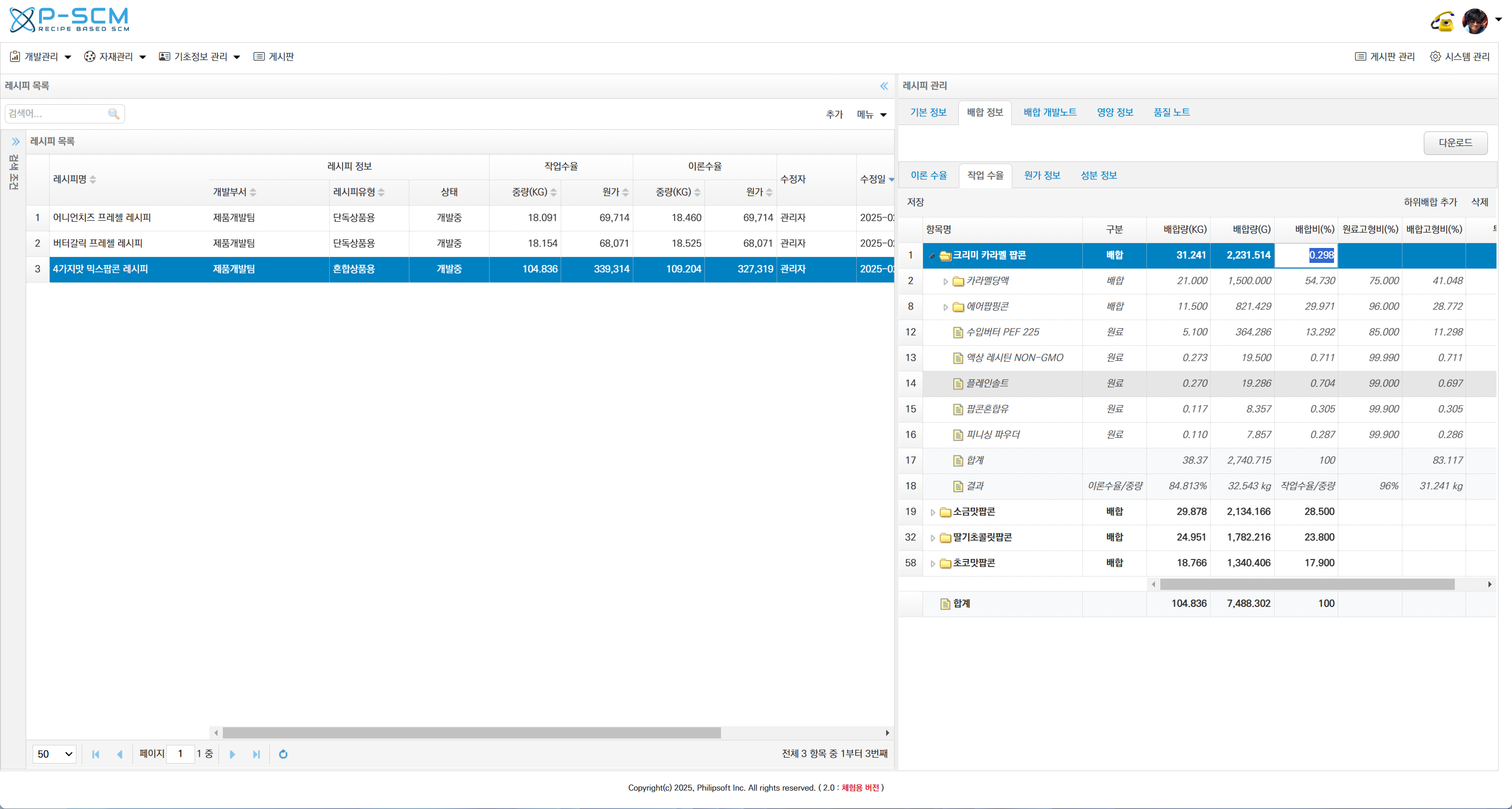This screenshot has width=1512, height=809.
Task: Expand the 에어팝핑콘 tree node
Action: [x=945, y=307]
